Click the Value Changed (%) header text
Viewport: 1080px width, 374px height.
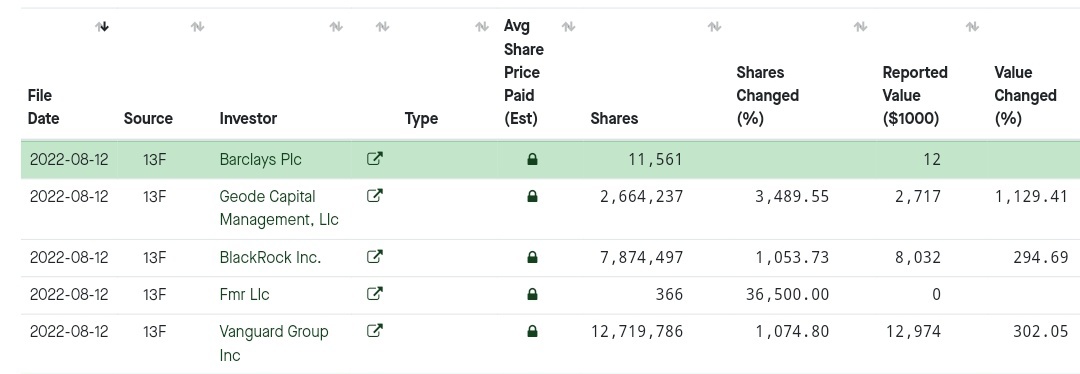click(x=1025, y=95)
